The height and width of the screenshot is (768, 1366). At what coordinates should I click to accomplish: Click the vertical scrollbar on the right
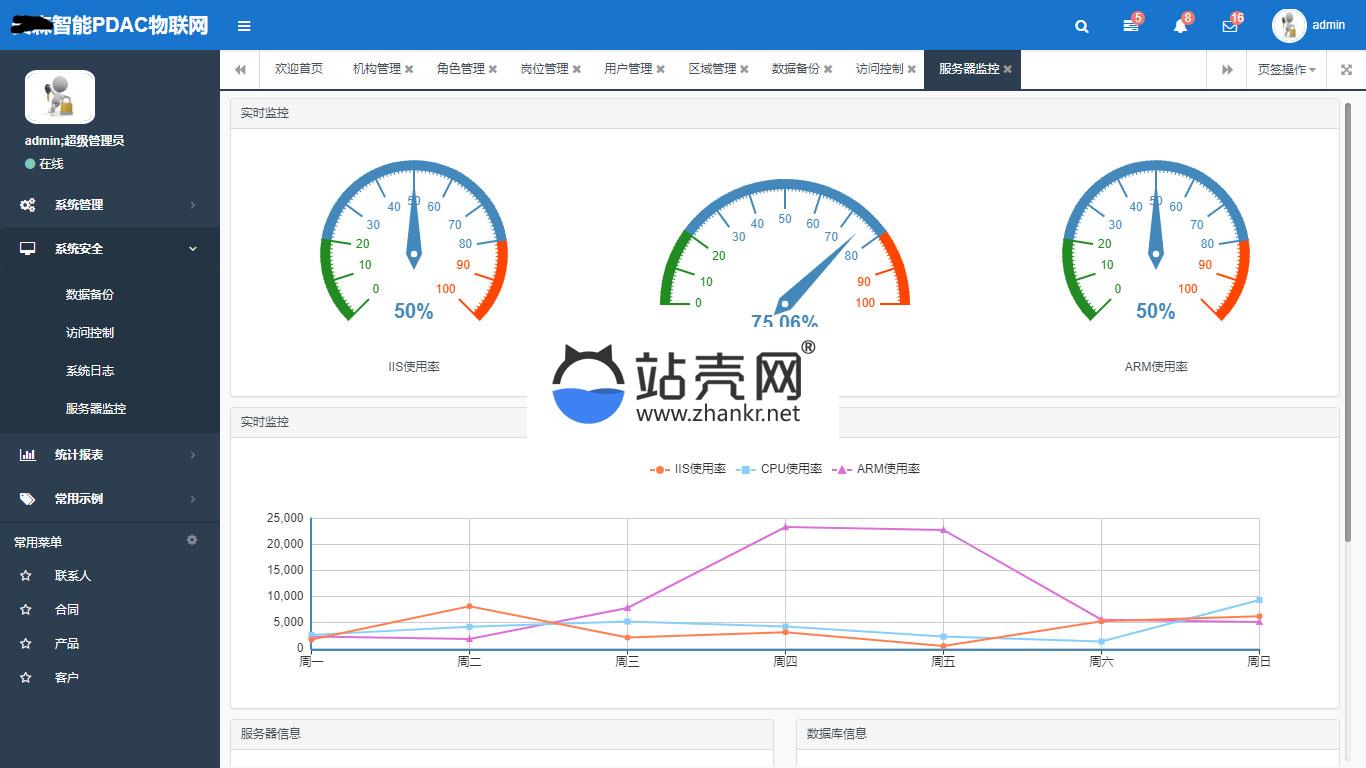pyautogui.click(x=1348, y=320)
